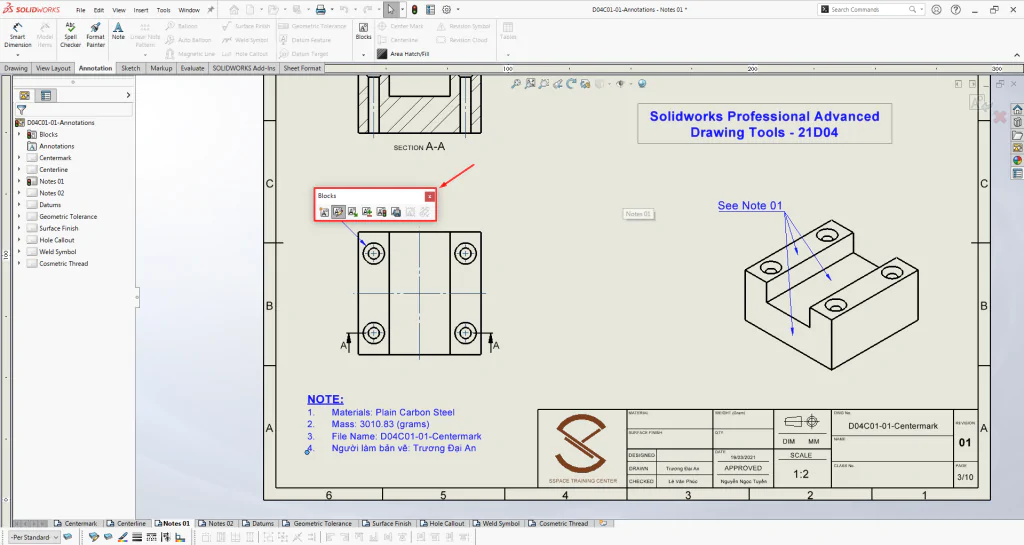The height and width of the screenshot is (545, 1024).
Task: Open the Design Library task pane icon
Action: (1017, 122)
